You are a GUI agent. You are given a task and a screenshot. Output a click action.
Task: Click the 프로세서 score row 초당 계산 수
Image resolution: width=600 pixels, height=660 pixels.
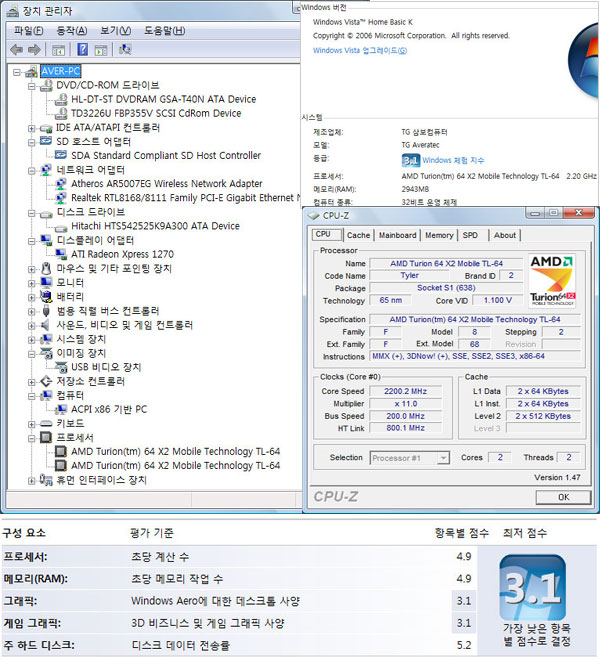(238, 557)
